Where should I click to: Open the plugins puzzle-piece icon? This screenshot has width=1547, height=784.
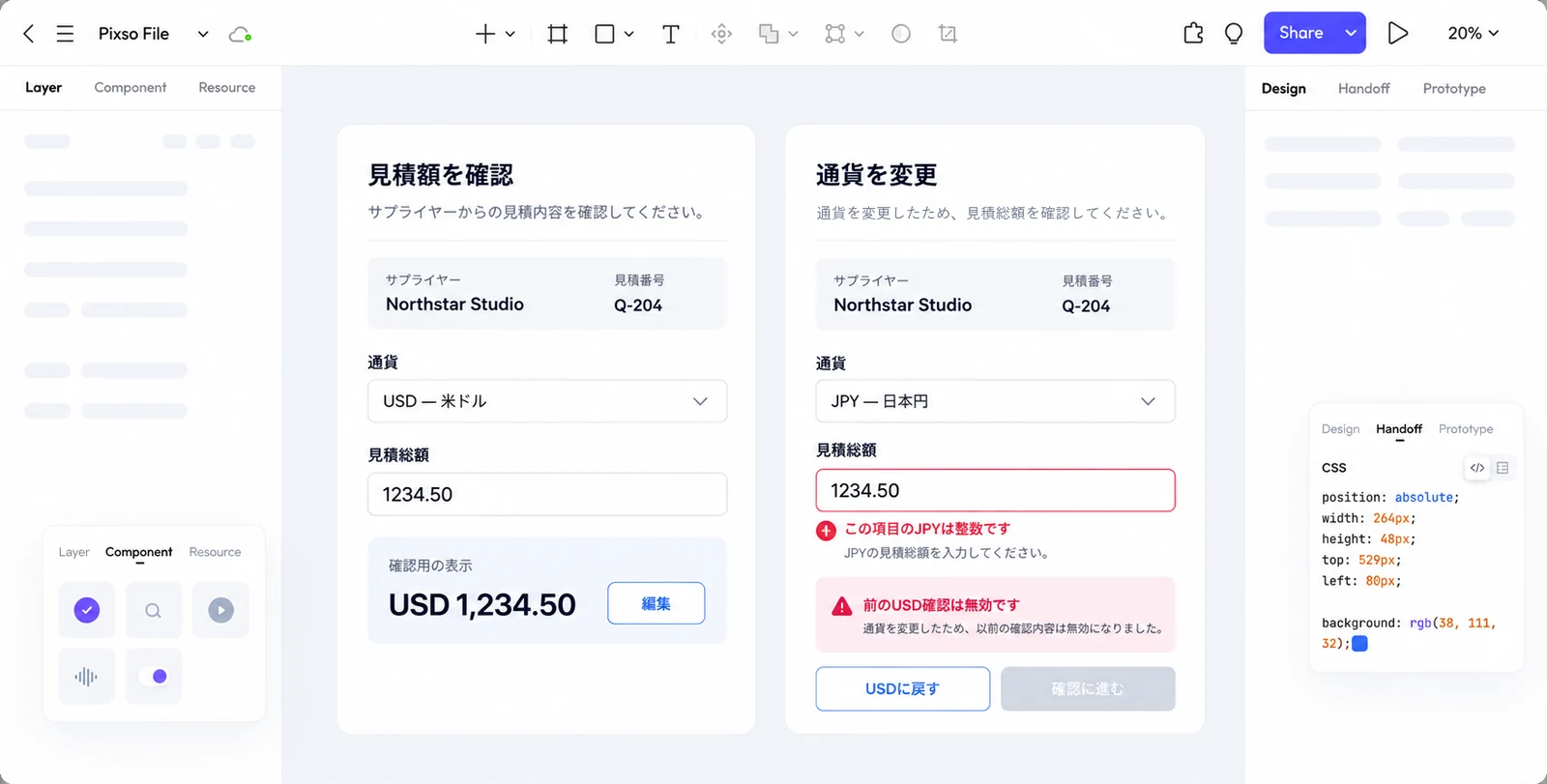(x=1193, y=34)
